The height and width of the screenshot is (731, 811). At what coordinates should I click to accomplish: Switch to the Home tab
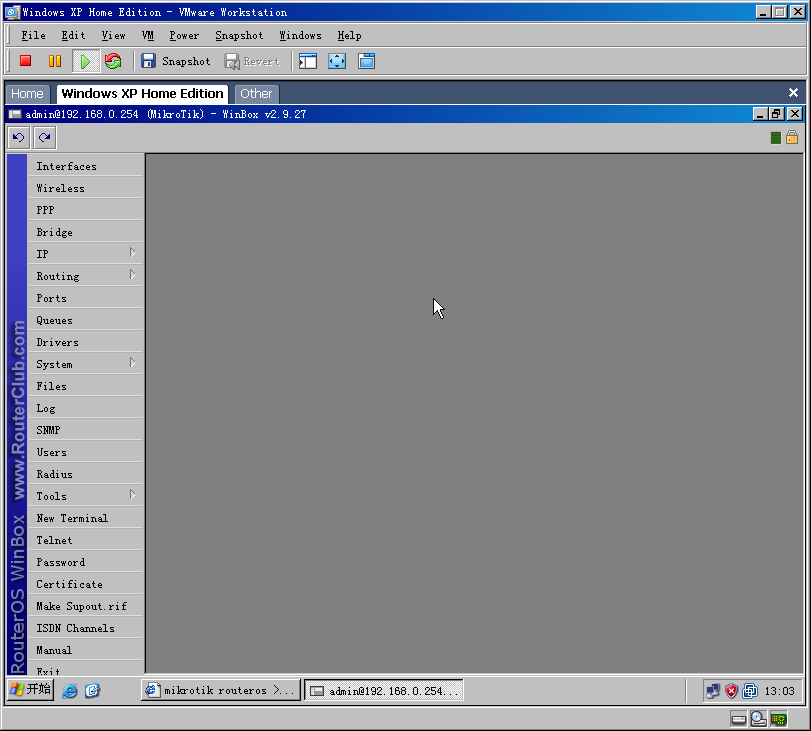click(27, 94)
